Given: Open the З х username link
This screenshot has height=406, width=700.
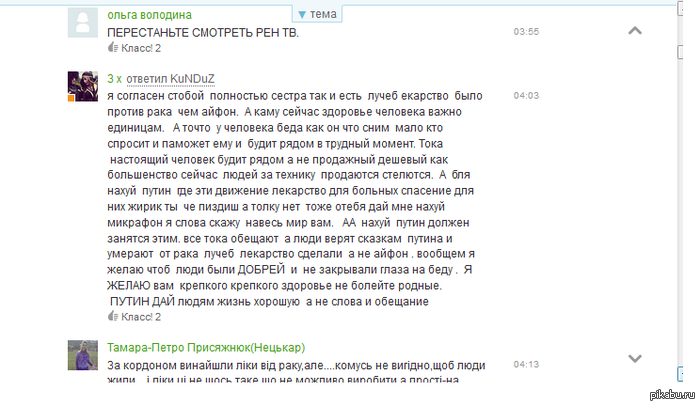Looking at the screenshot, I should point(114,79).
